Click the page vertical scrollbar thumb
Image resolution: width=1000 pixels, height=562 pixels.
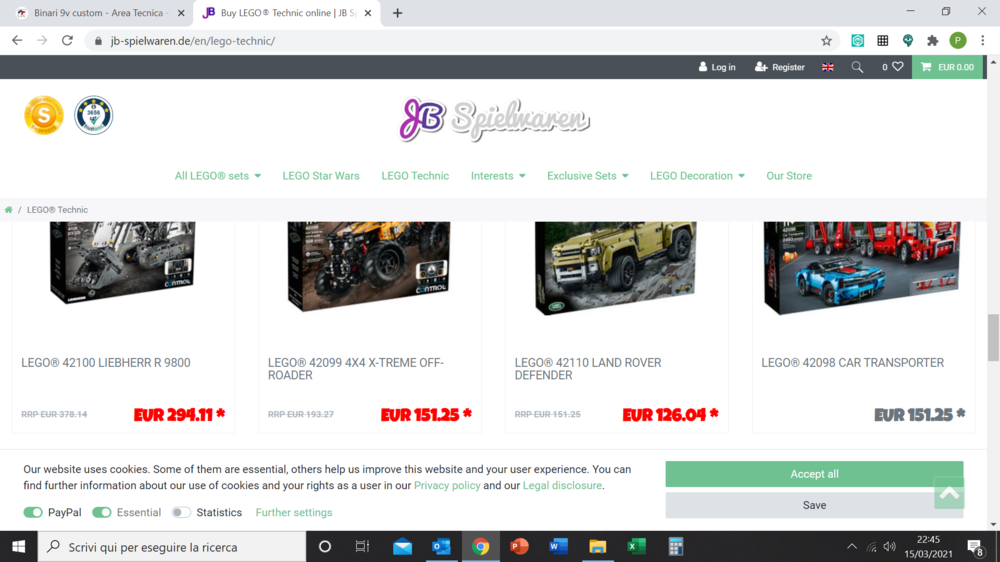pos(993,337)
